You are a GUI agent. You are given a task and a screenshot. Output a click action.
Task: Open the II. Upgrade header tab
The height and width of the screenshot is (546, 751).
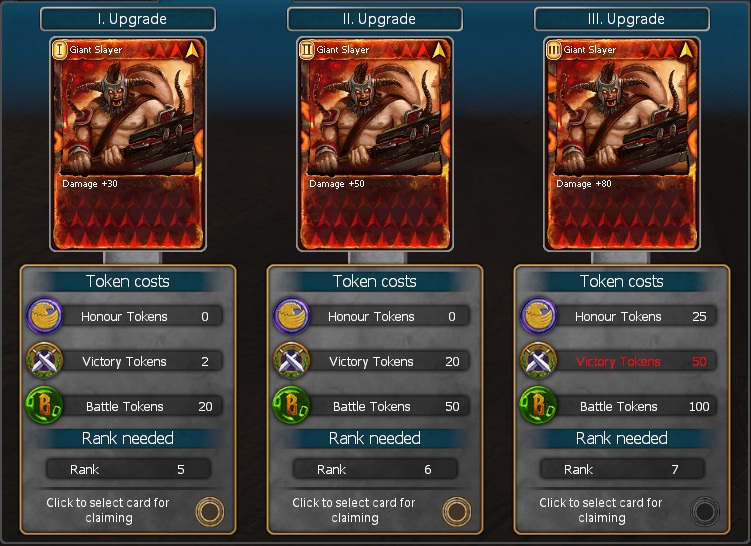[x=375, y=19]
